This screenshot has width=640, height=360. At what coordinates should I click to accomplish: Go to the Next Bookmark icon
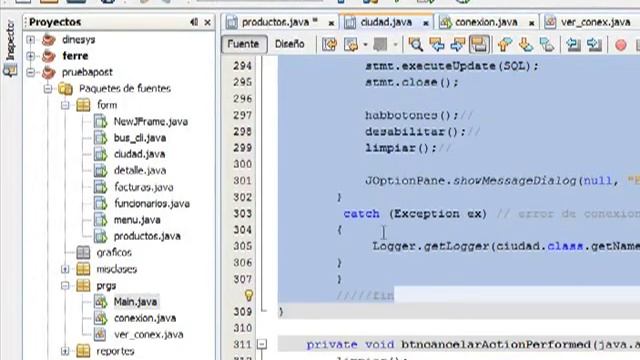click(x=526, y=44)
